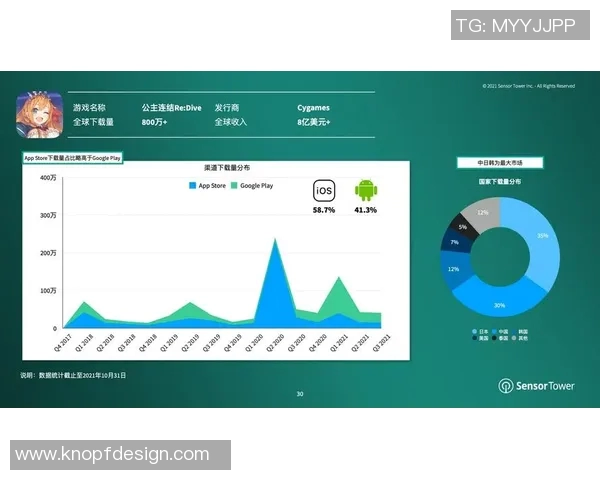Click the App Store blue legend marker
This screenshot has width=600, height=480.
(x=193, y=185)
